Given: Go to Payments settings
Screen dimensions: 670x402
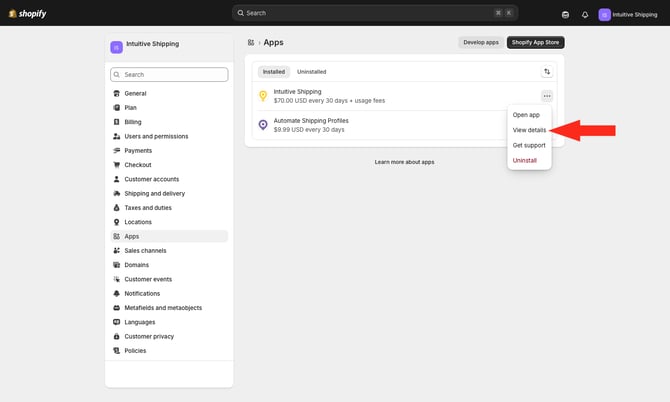Looking at the screenshot, I should pos(169,150).
